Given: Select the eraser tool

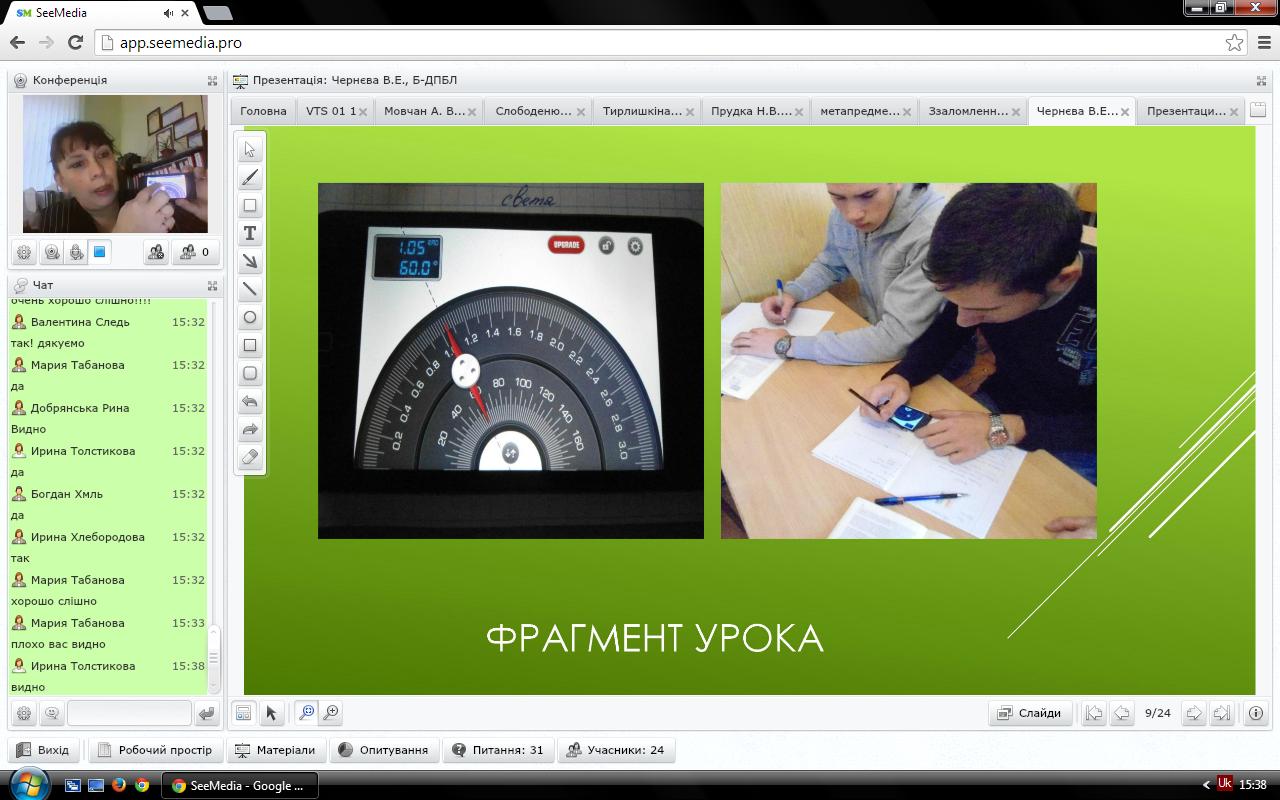Looking at the screenshot, I should coord(250,458).
